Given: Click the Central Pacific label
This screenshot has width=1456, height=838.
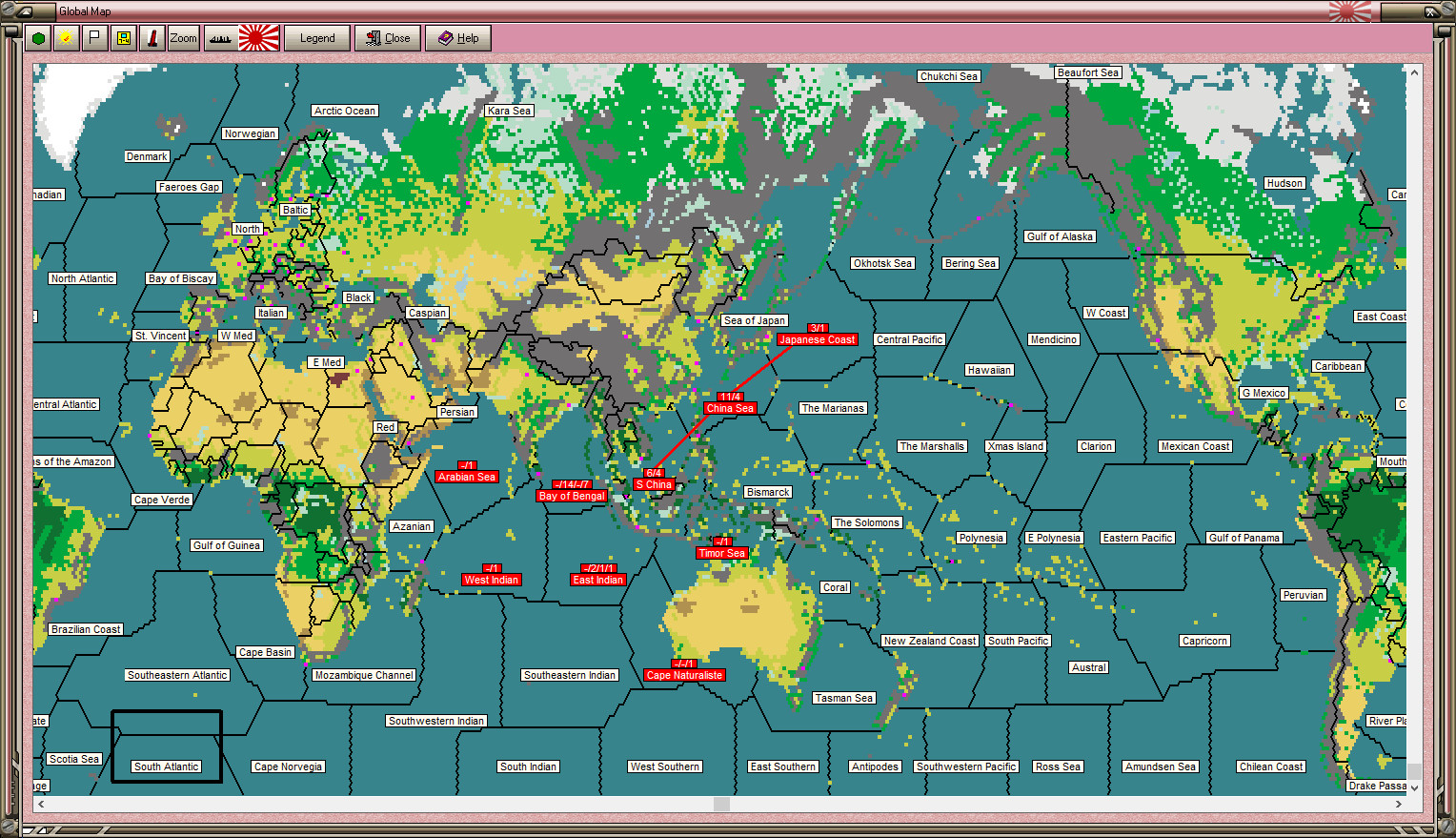Looking at the screenshot, I should pyautogui.click(x=910, y=339).
